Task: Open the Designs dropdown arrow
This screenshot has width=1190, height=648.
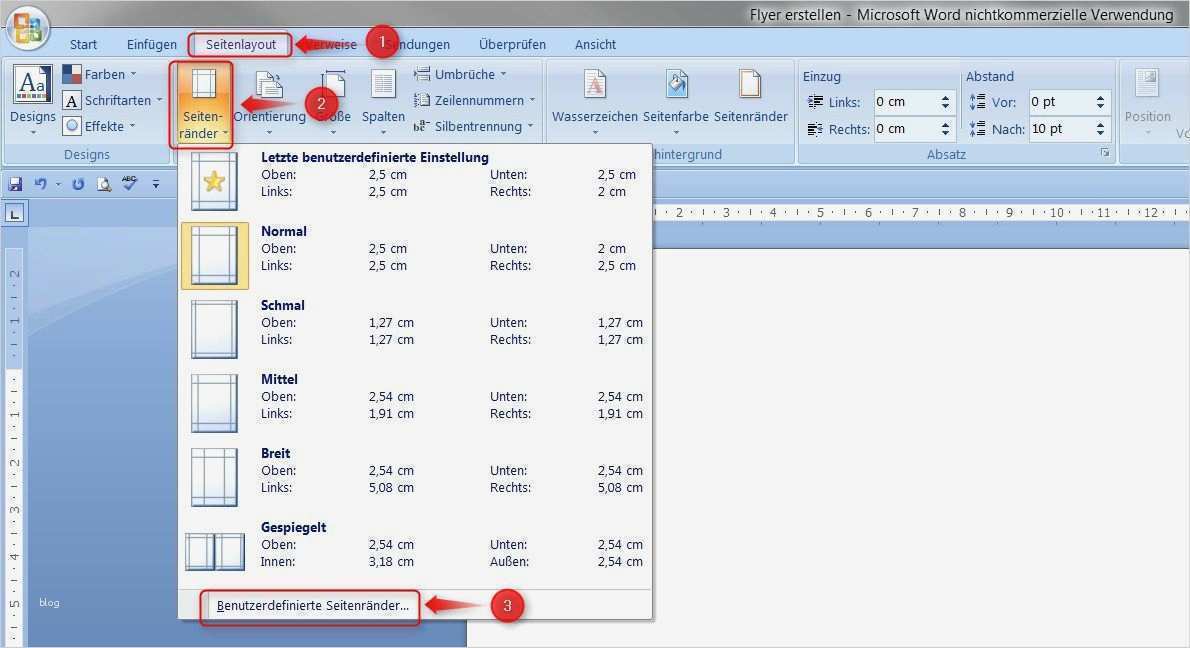Action: click(x=33, y=134)
